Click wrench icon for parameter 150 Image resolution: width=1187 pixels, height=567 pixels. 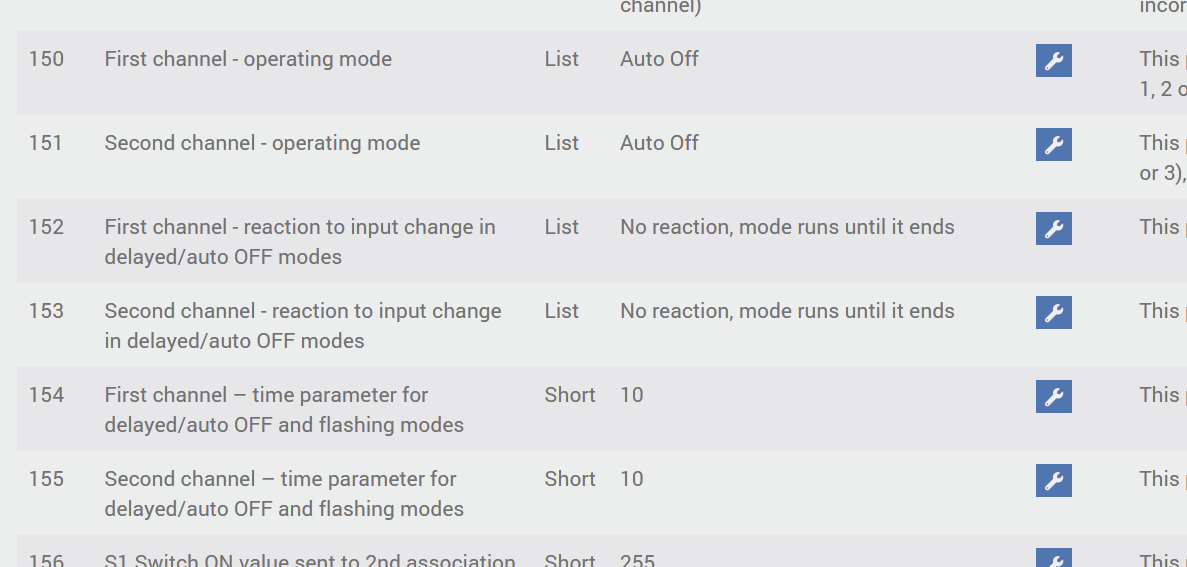click(x=1053, y=61)
